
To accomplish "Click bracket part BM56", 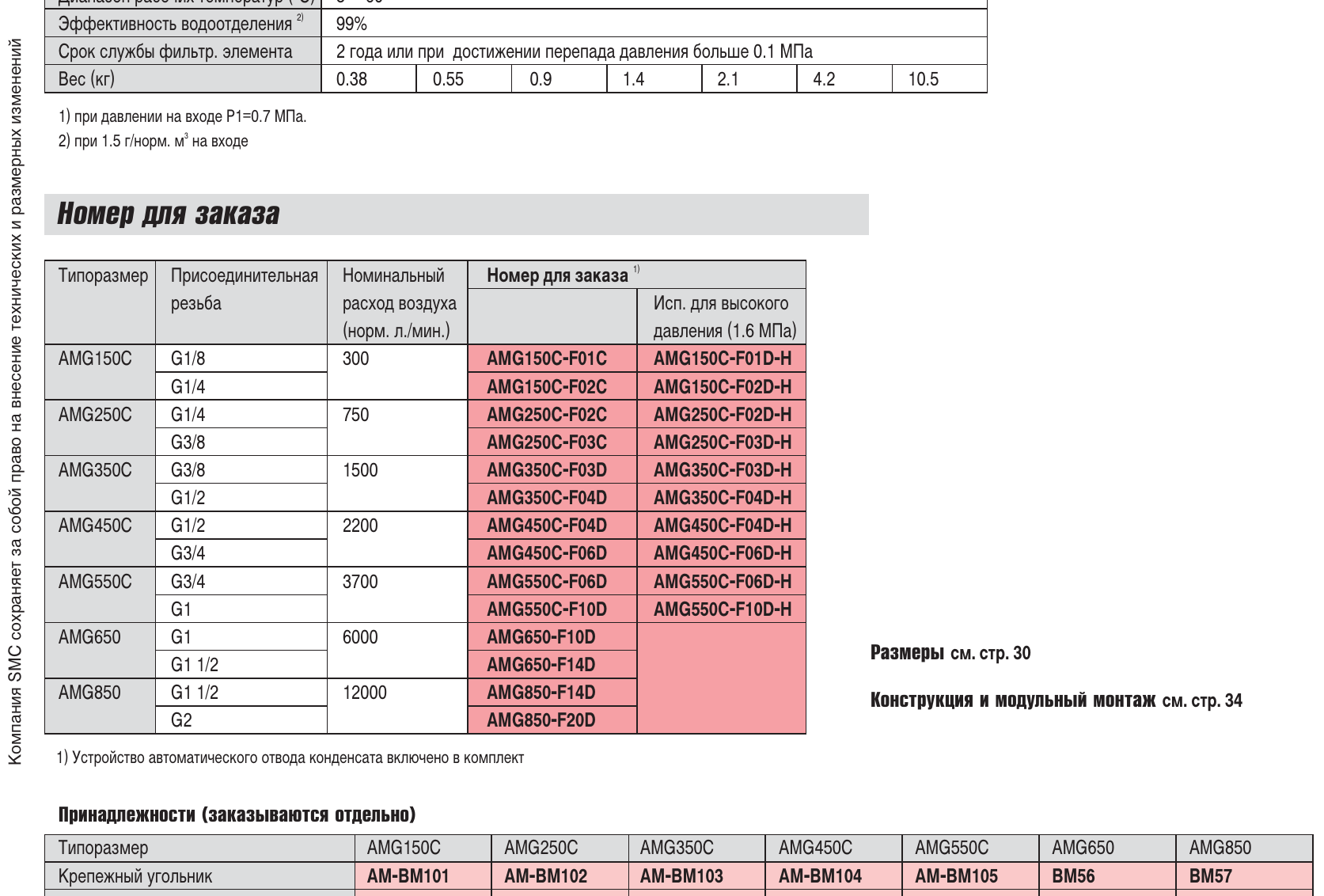I will [1073, 876].
